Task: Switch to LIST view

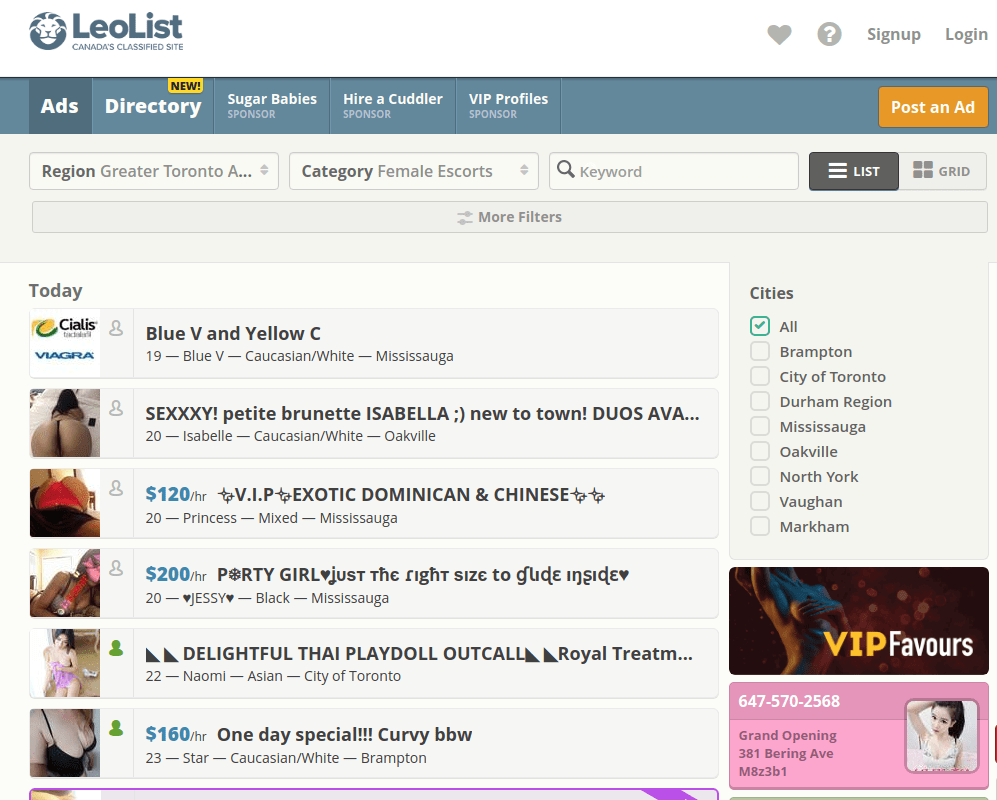Action: 853,171
